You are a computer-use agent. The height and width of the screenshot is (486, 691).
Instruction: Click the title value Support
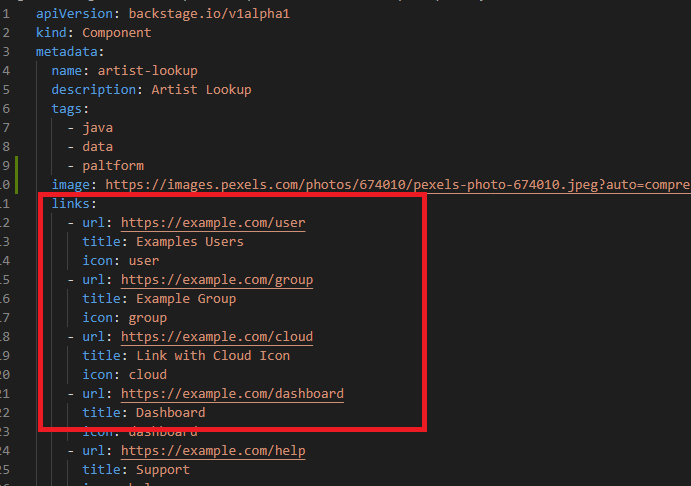click(x=163, y=470)
